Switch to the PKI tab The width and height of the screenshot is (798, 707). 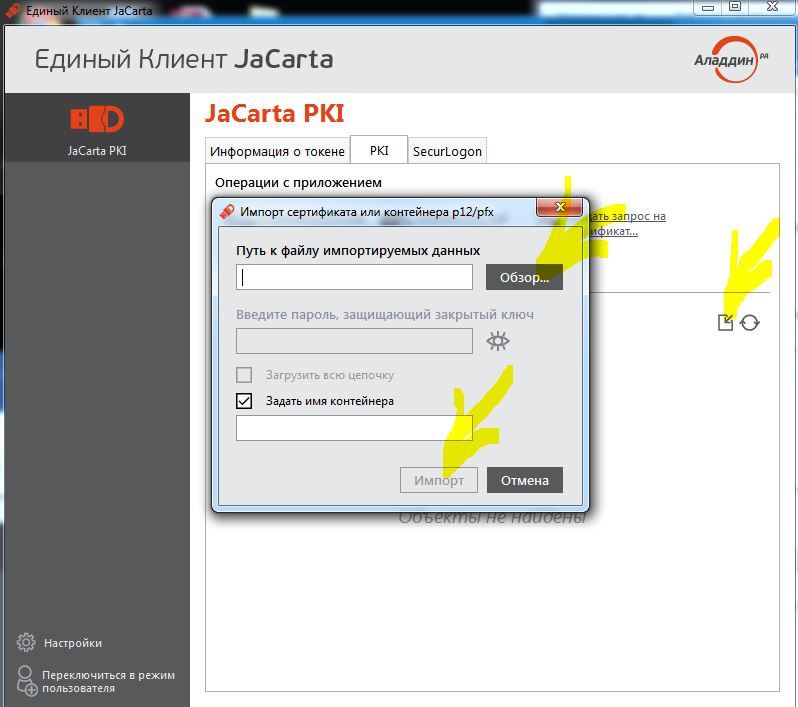coord(379,150)
